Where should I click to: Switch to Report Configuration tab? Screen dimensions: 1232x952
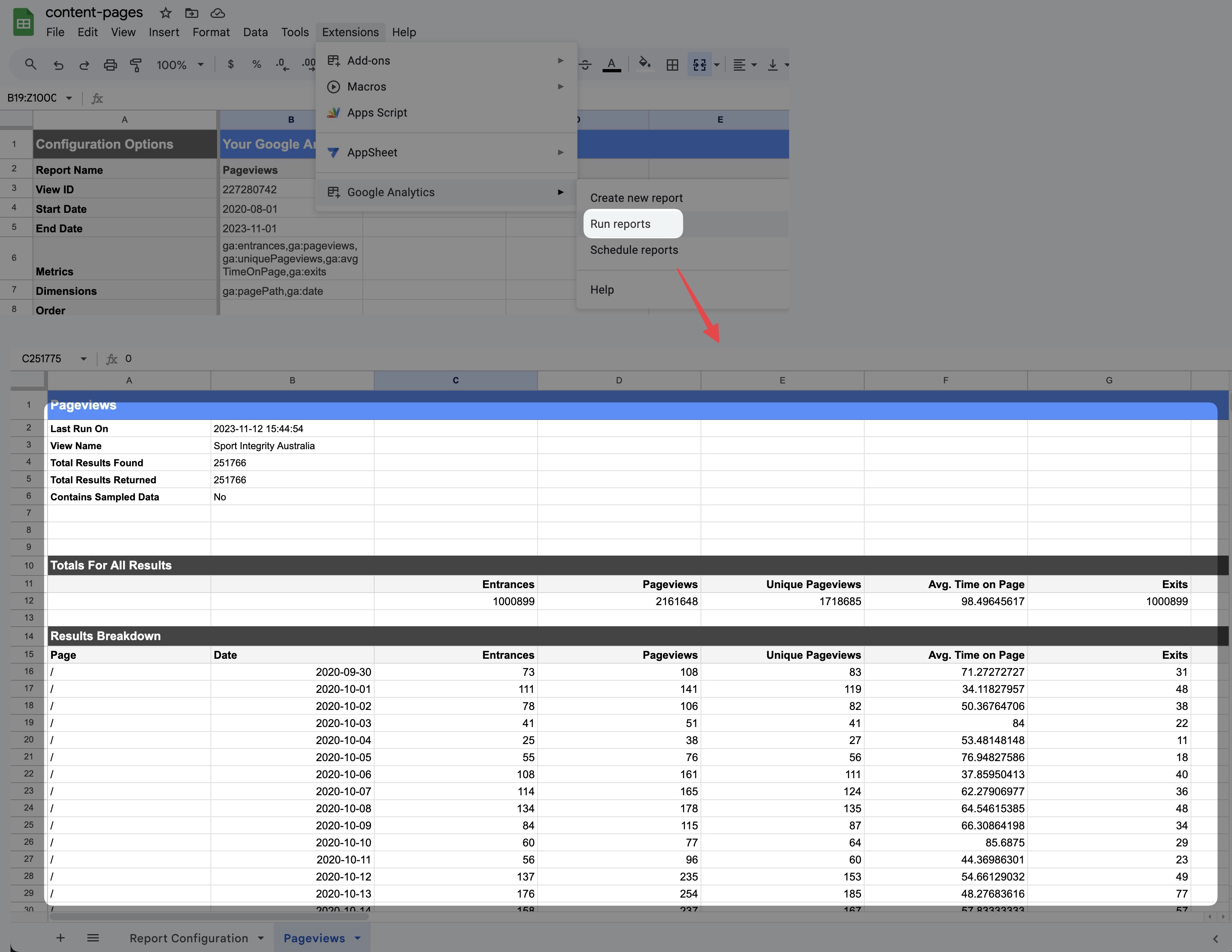(189, 938)
